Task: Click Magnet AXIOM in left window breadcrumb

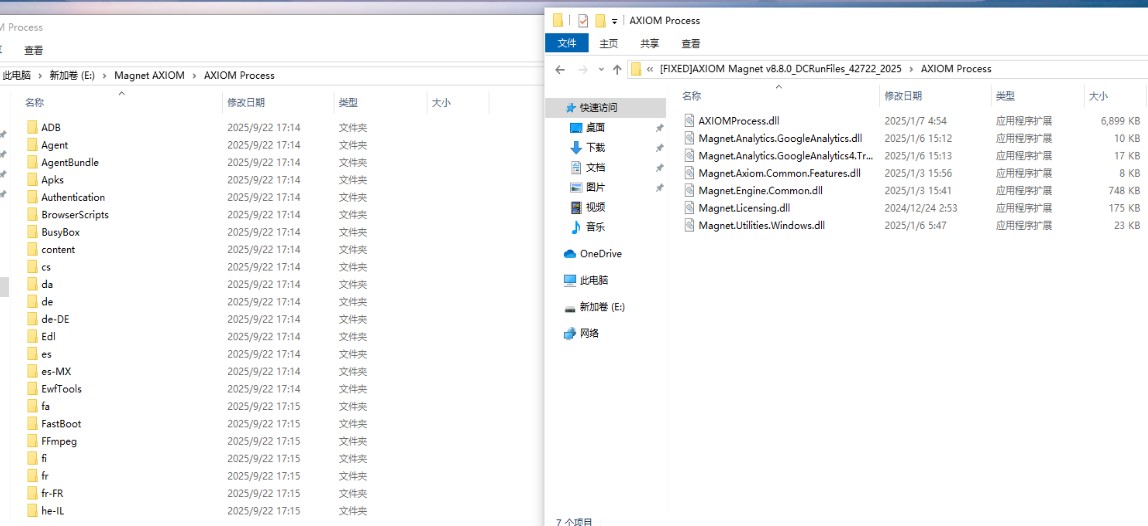Action: 149,75
